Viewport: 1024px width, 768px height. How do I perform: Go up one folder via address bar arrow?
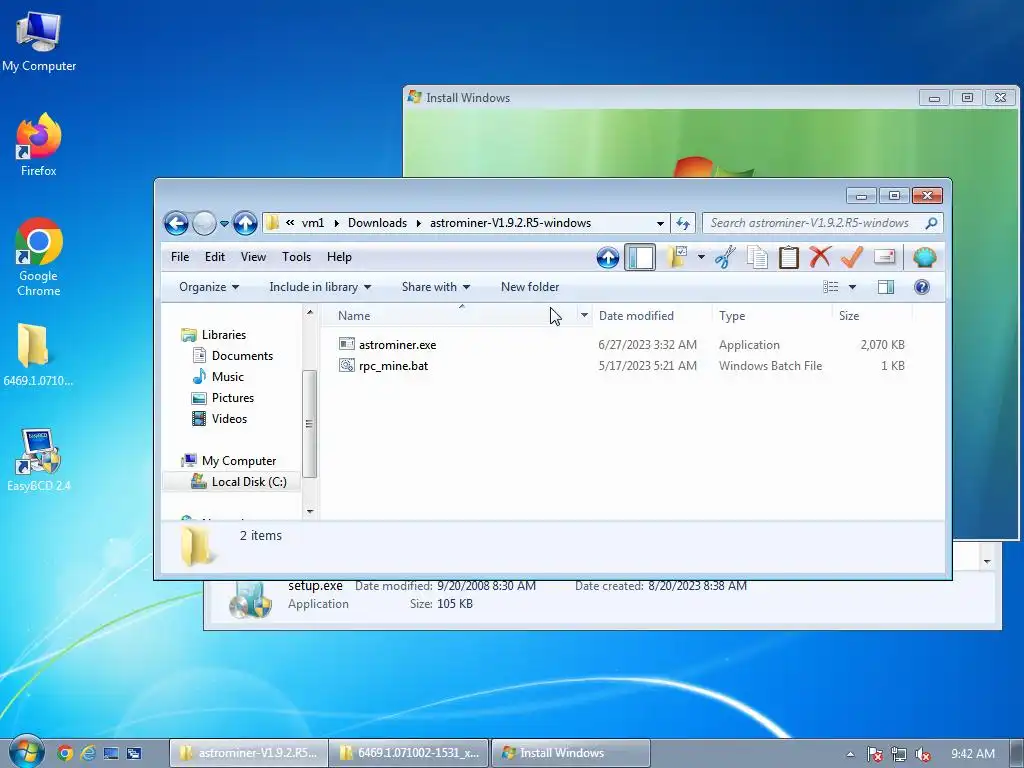coord(245,223)
